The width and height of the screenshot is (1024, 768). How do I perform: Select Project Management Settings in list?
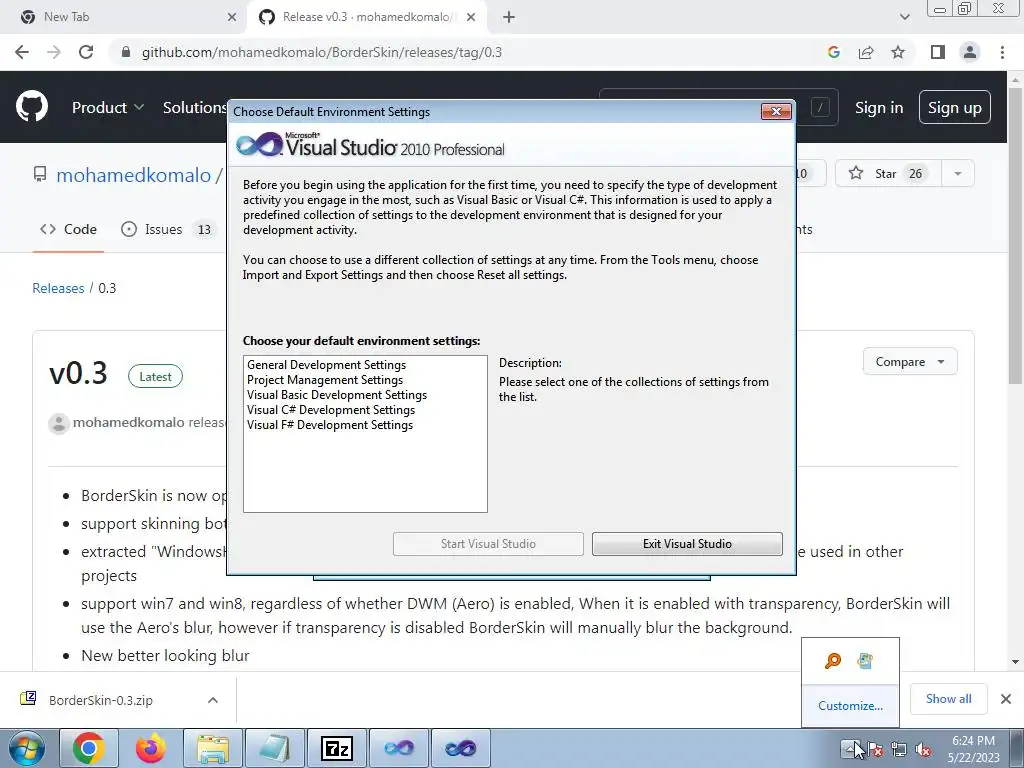[x=325, y=380]
